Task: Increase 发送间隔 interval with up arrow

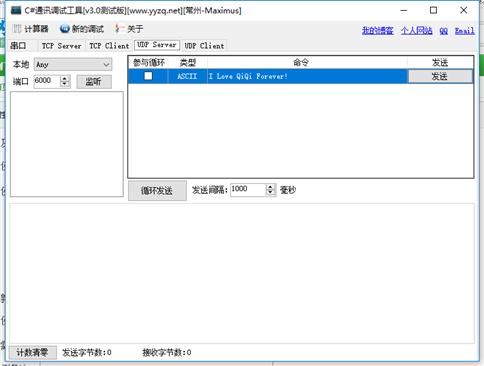Action: [271, 187]
